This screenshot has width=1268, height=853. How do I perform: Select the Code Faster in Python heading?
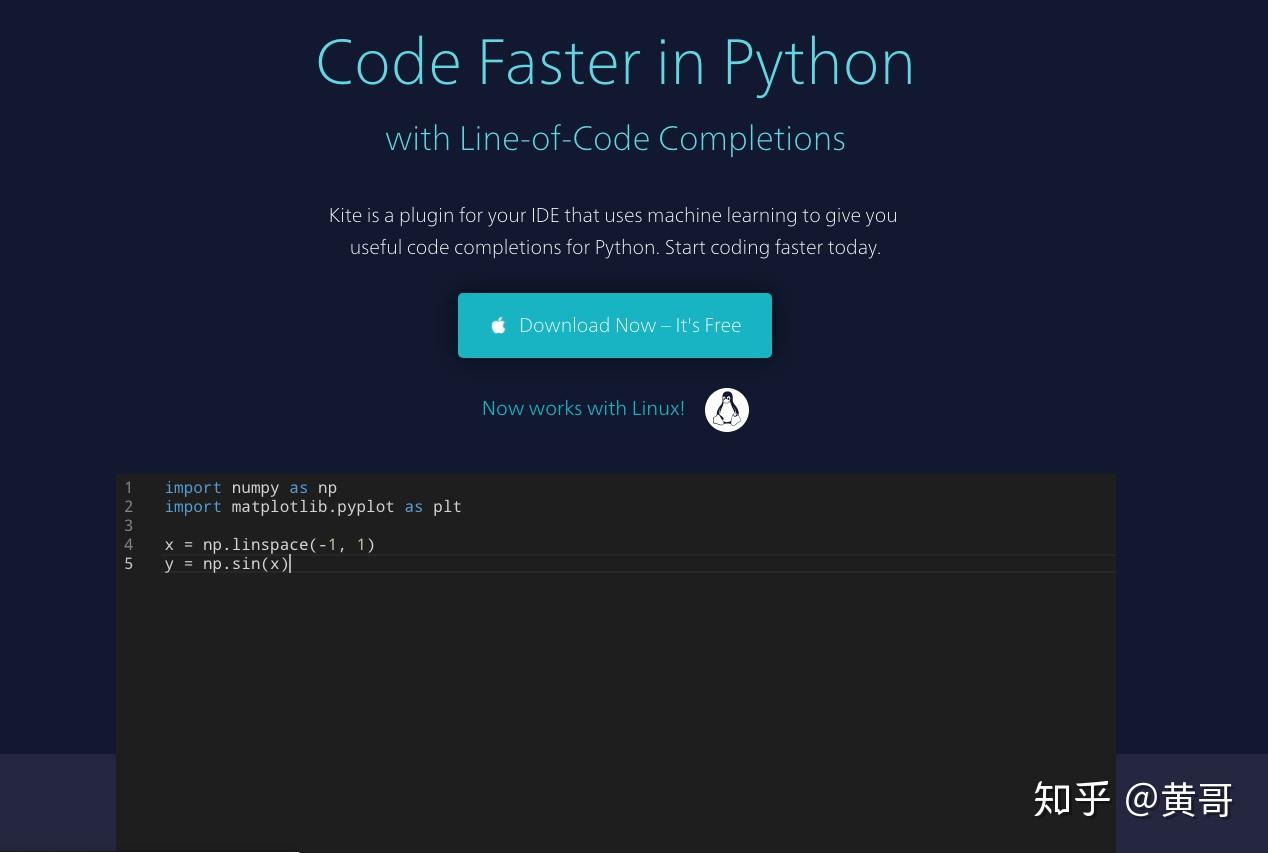[x=614, y=63]
